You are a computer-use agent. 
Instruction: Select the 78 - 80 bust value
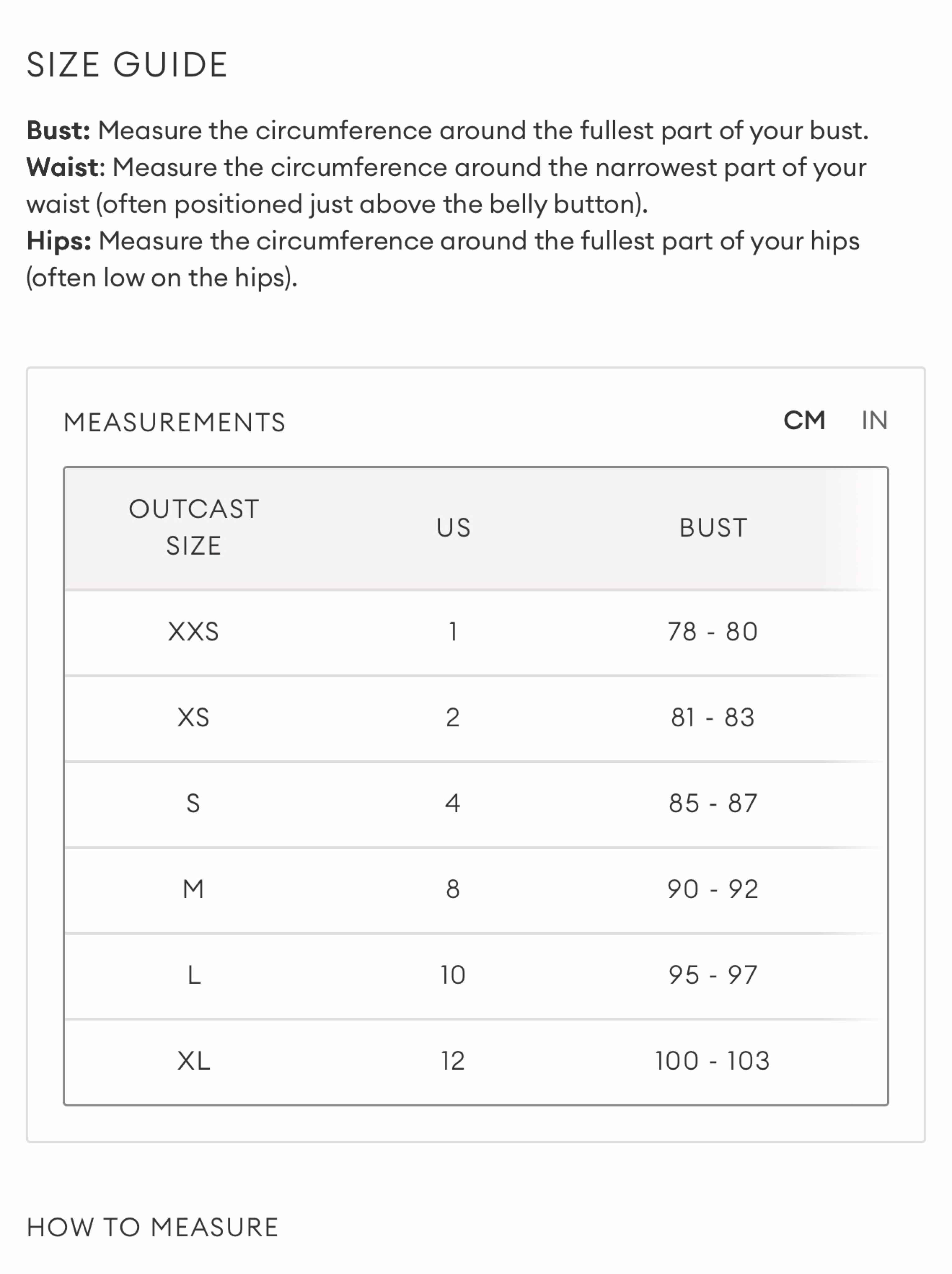coord(713,632)
